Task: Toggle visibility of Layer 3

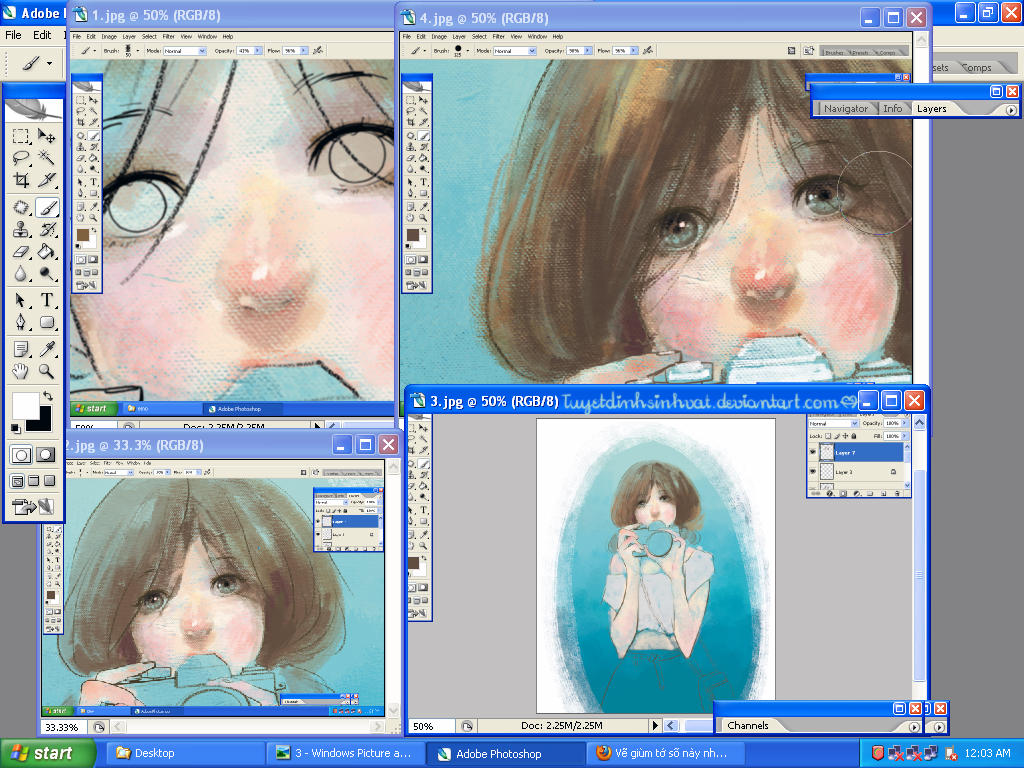Action: tap(813, 472)
